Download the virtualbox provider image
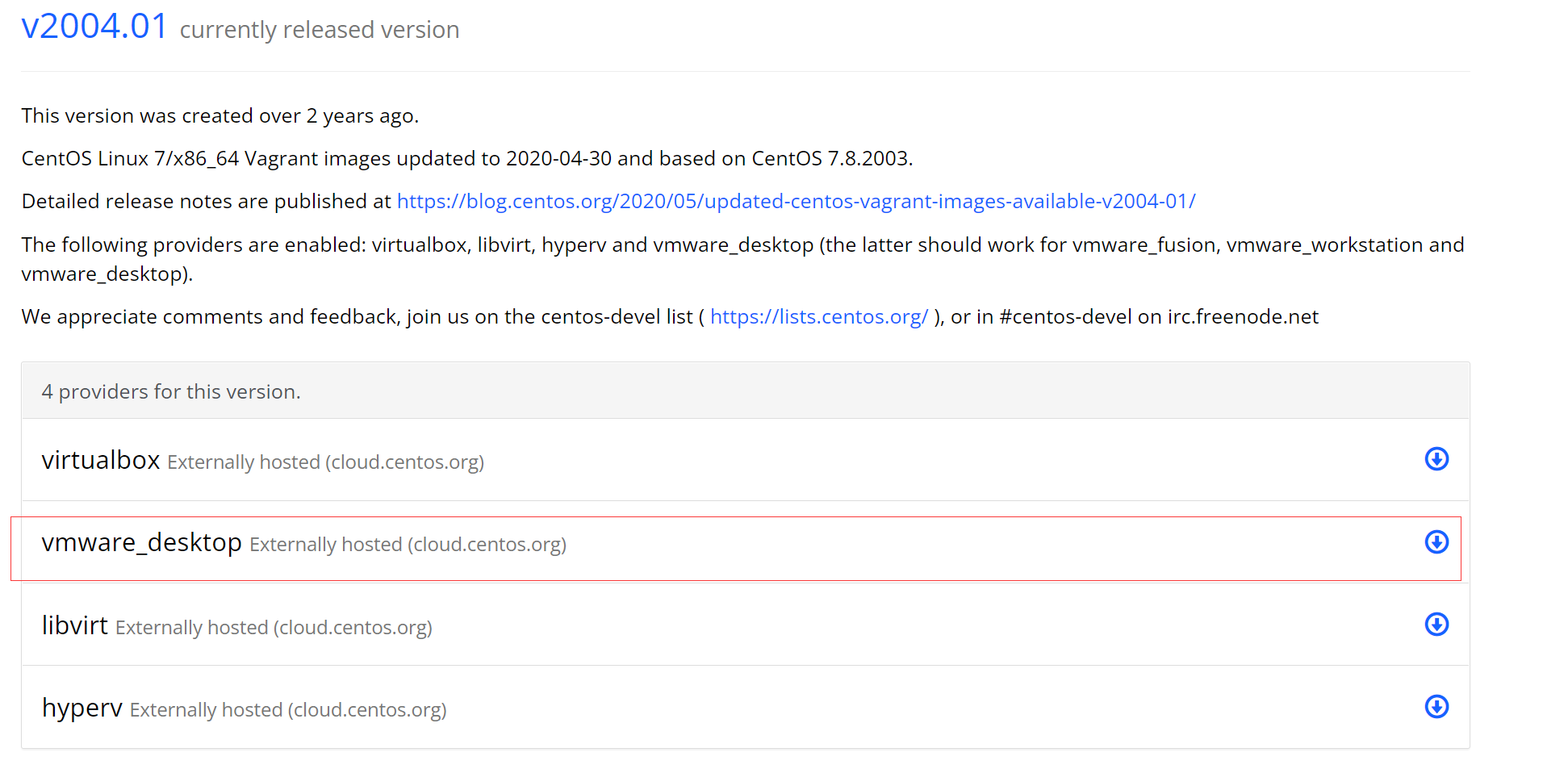 click(1436, 459)
